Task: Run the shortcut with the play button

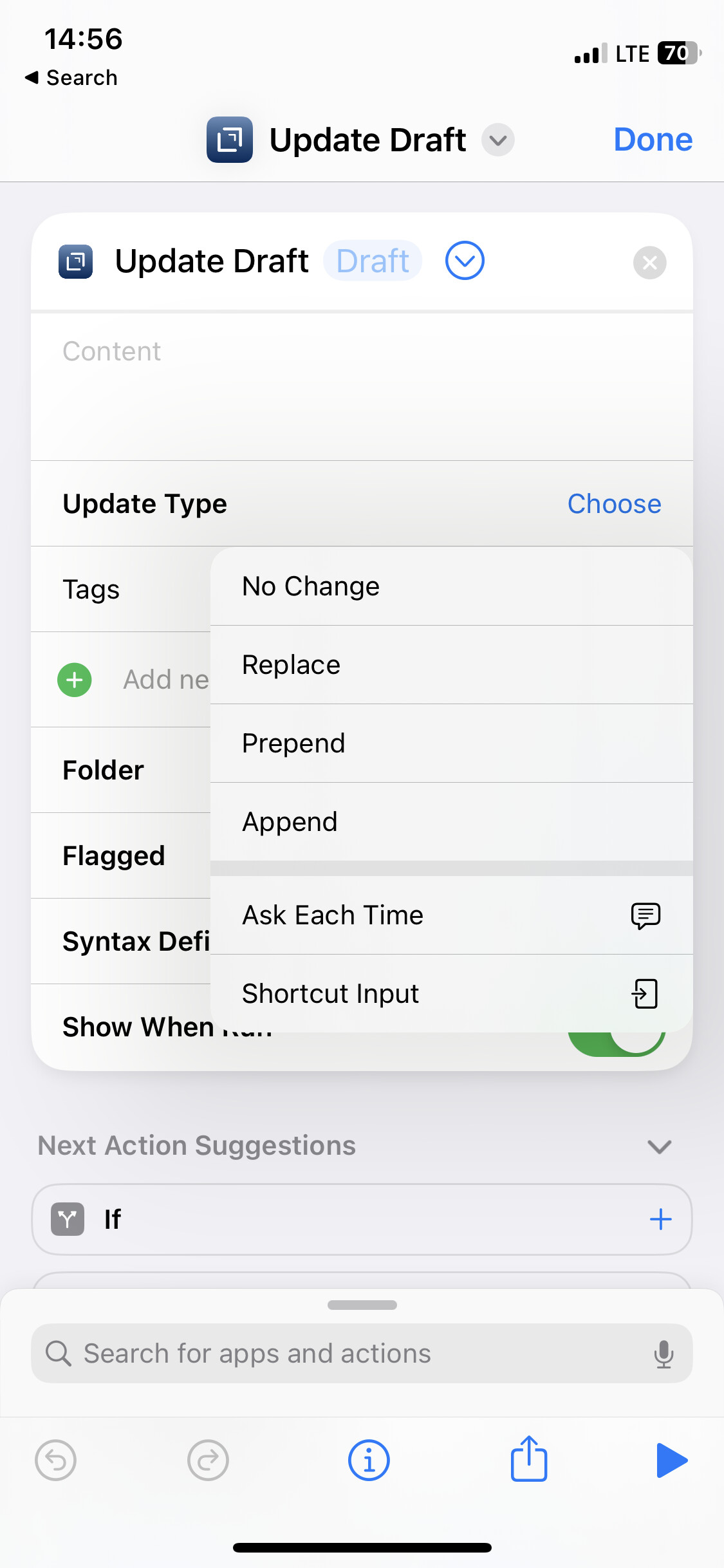Action: [x=672, y=1460]
